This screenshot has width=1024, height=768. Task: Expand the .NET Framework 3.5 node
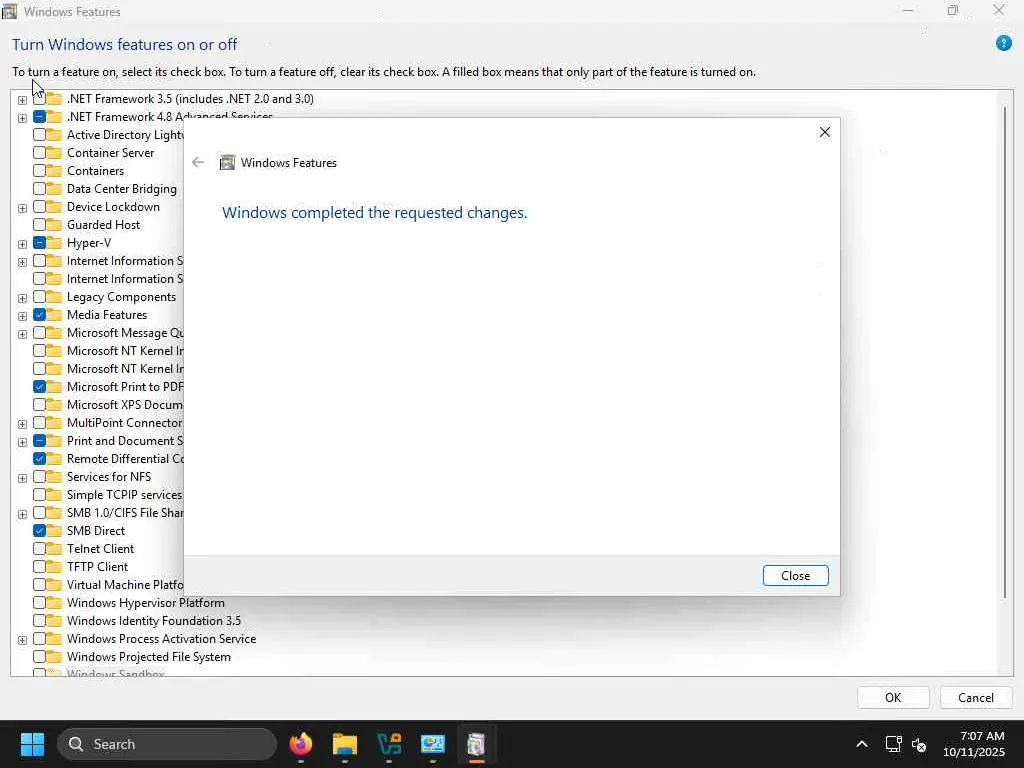(22, 100)
